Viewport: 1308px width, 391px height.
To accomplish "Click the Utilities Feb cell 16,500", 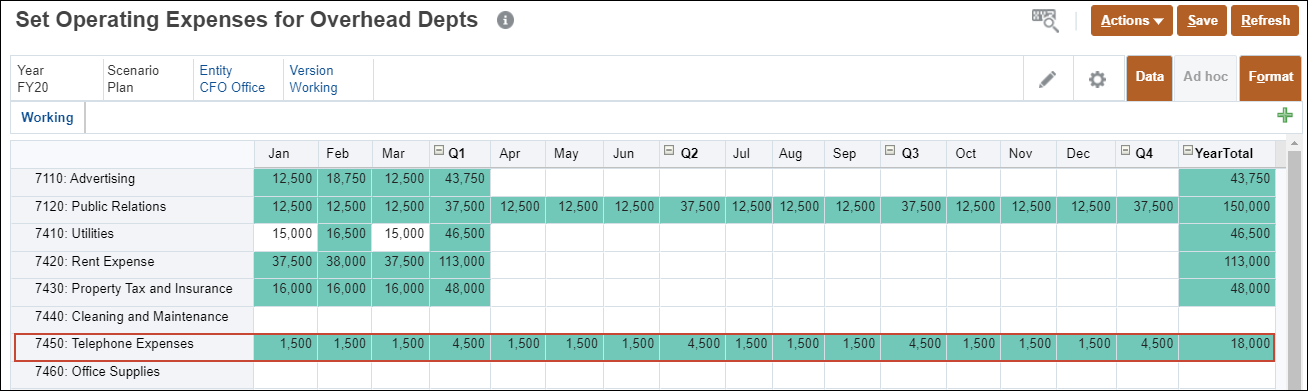I will coord(345,236).
